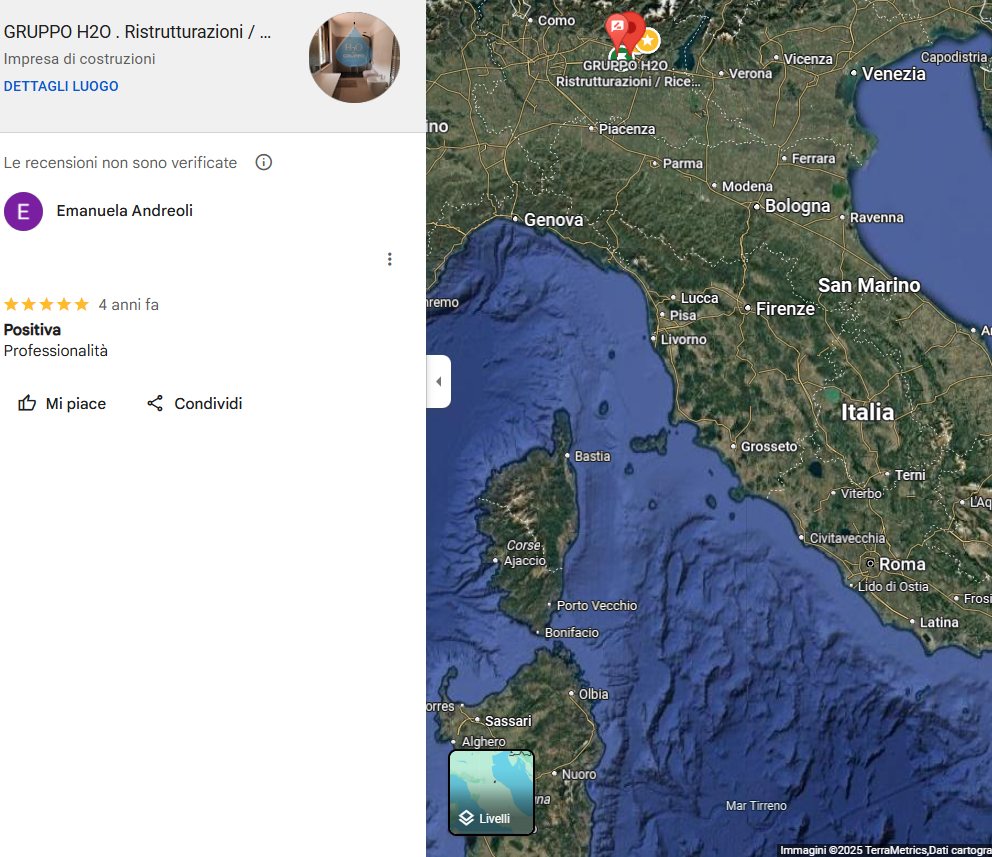The width and height of the screenshot is (992, 857).
Task: Select the Firenze city label
Action: pyautogui.click(x=785, y=309)
